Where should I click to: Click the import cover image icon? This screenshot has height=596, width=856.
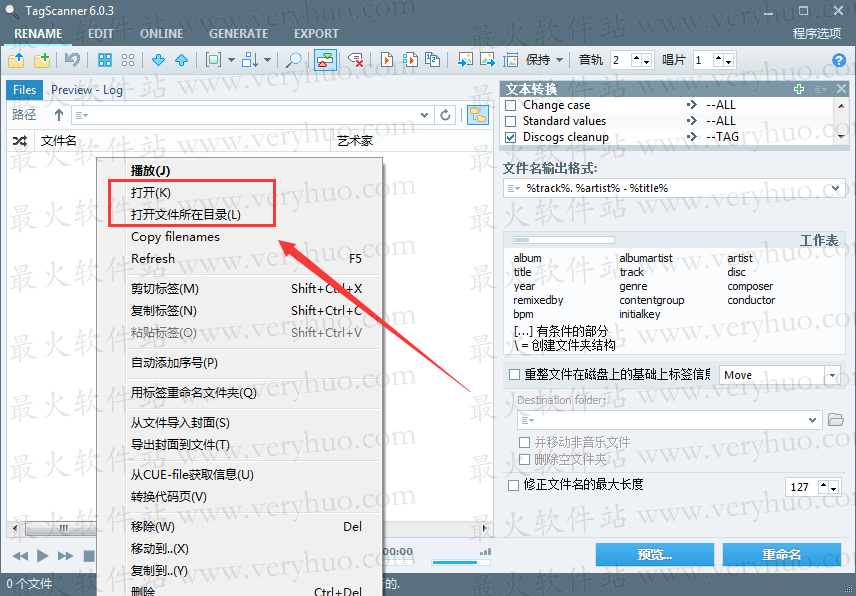click(x=465, y=60)
